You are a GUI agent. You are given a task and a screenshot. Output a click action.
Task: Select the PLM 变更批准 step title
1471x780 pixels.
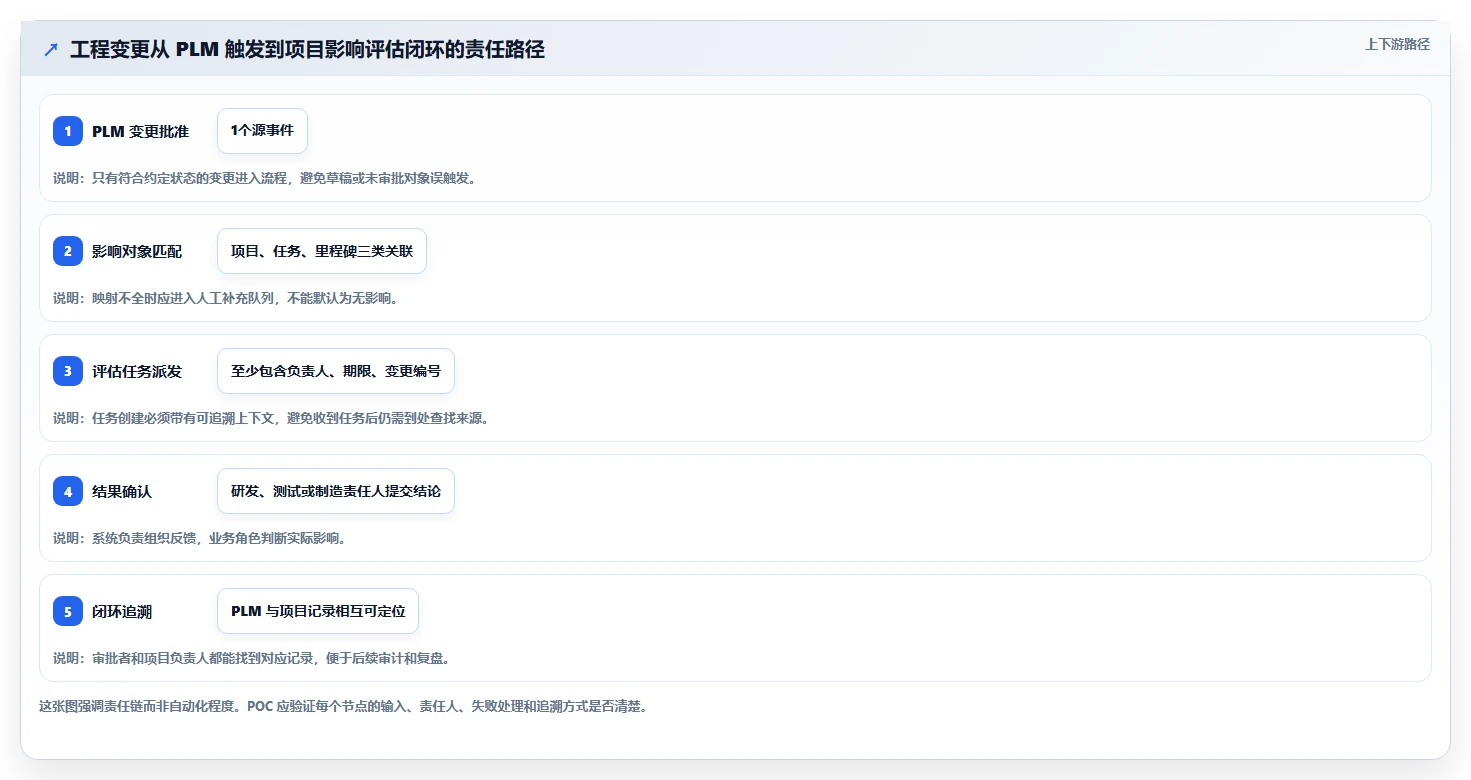point(140,131)
